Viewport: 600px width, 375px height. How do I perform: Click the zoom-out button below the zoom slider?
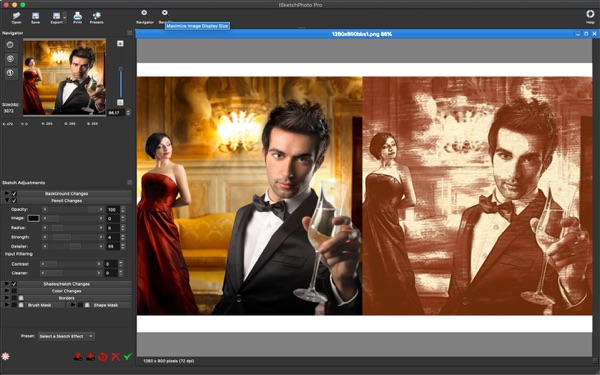click(120, 102)
